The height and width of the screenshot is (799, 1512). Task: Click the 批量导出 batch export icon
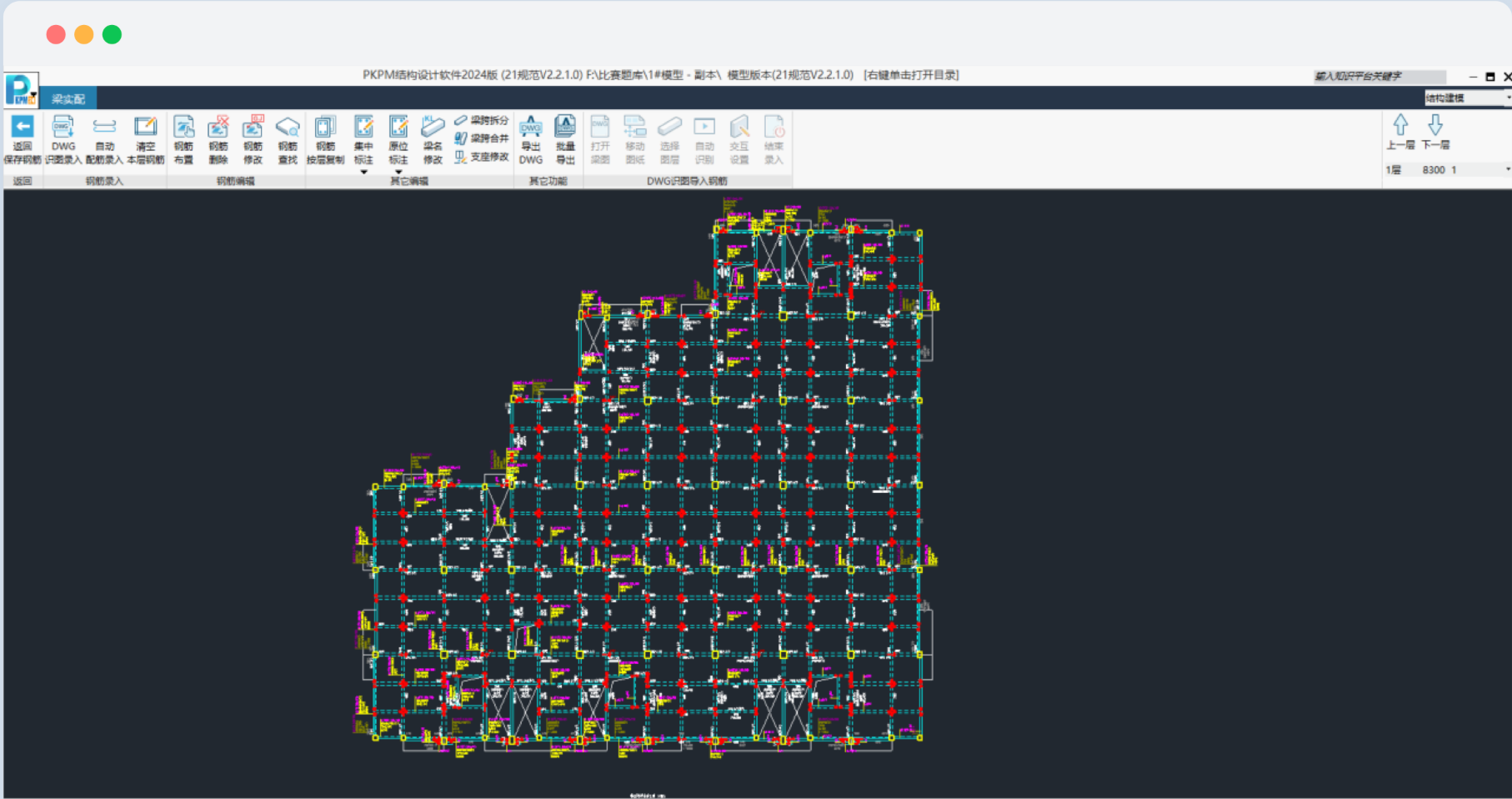click(x=565, y=128)
